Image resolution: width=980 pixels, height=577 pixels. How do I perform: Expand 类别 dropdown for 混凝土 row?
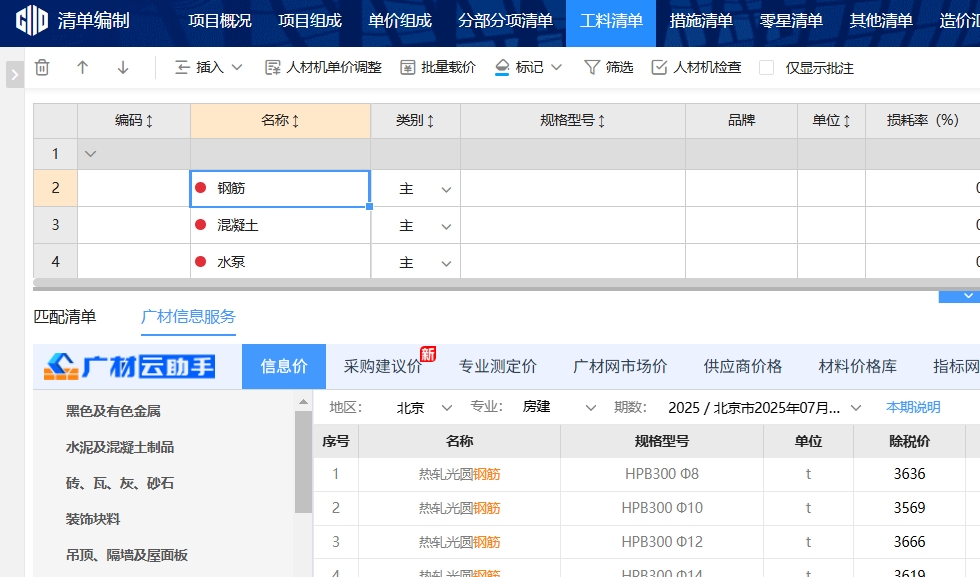pos(445,226)
